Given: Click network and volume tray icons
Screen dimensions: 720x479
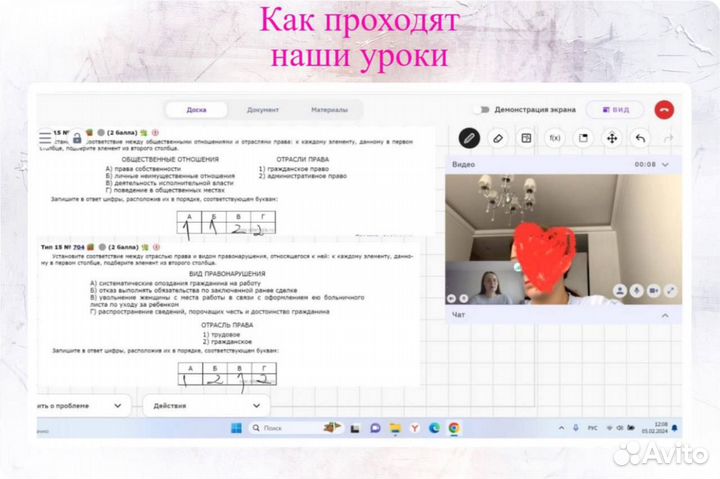Looking at the screenshot, I should click(620, 428).
